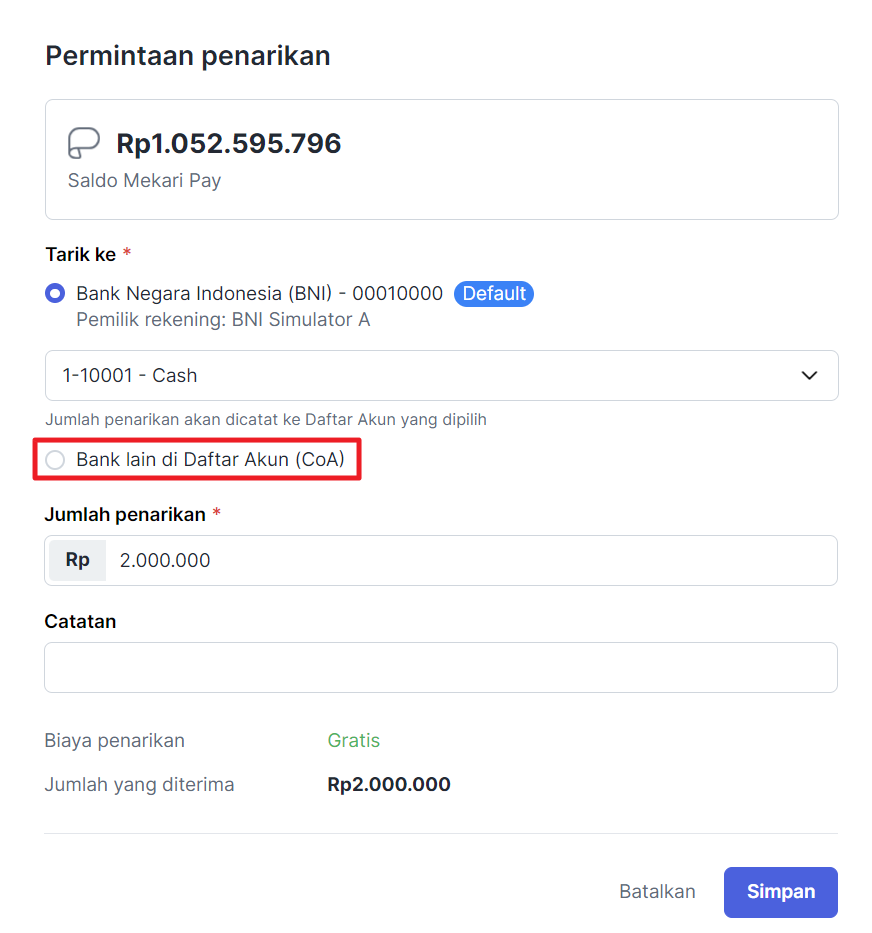Click the Saldo Mekari Pay label
The height and width of the screenshot is (933, 872).
[144, 181]
